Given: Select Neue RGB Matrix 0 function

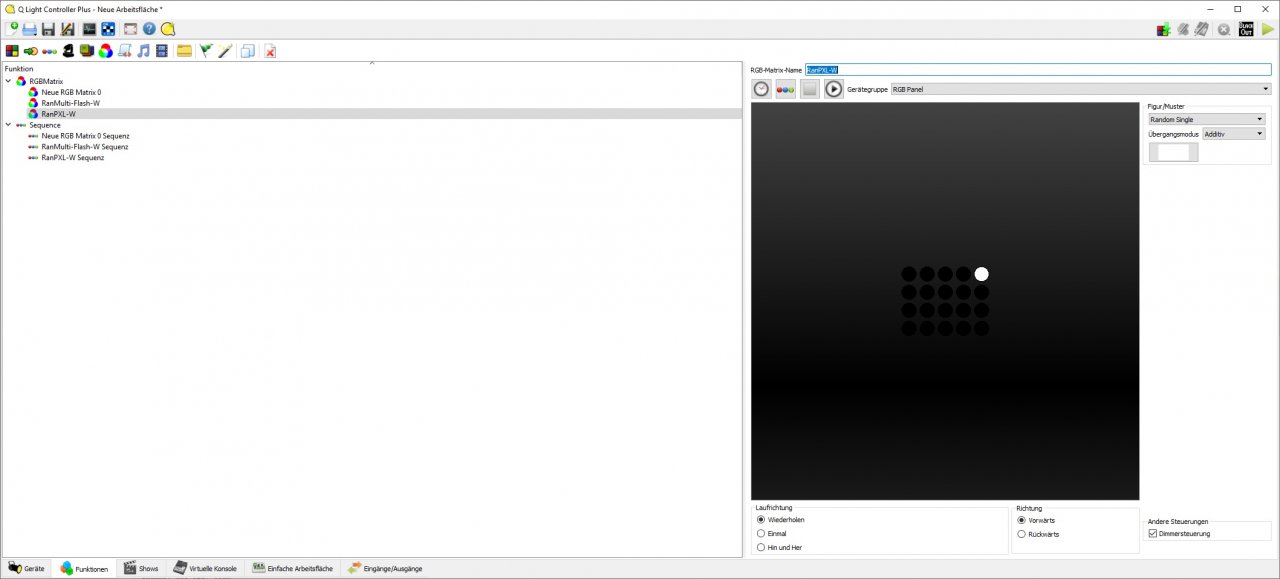Looking at the screenshot, I should click(71, 92).
